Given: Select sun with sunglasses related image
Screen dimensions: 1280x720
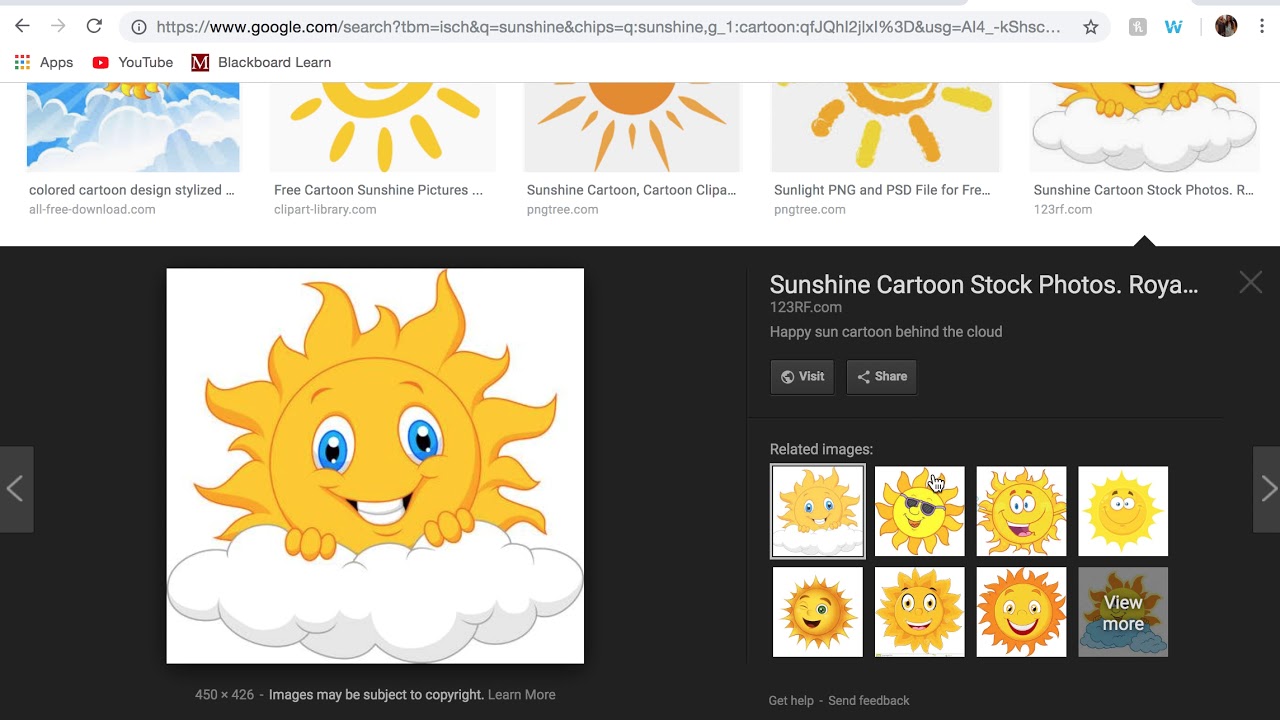Looking at the screenshot, I should [919, 511].
